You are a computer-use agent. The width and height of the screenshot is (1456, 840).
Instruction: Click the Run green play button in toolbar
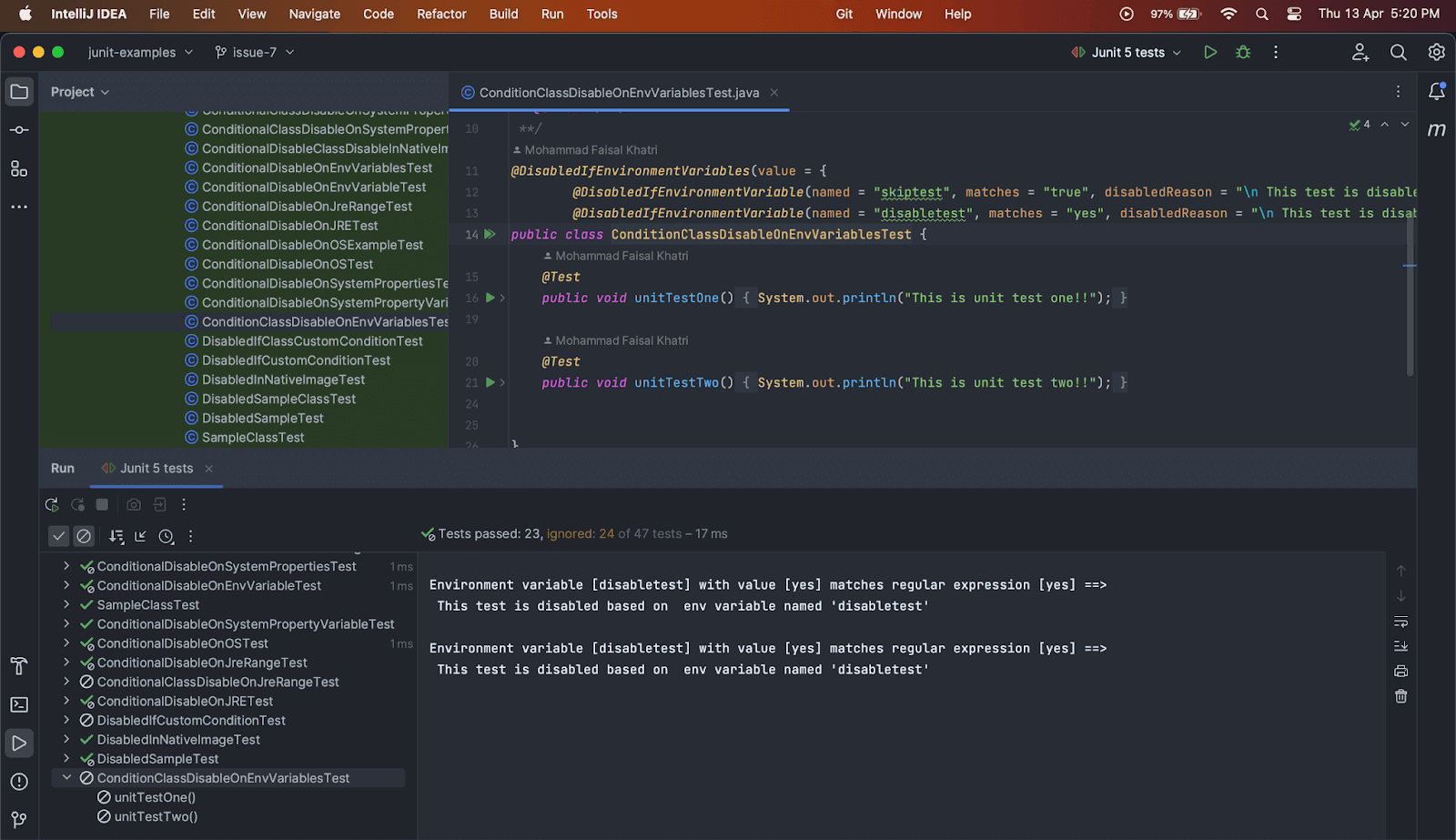click(1210, 53)
